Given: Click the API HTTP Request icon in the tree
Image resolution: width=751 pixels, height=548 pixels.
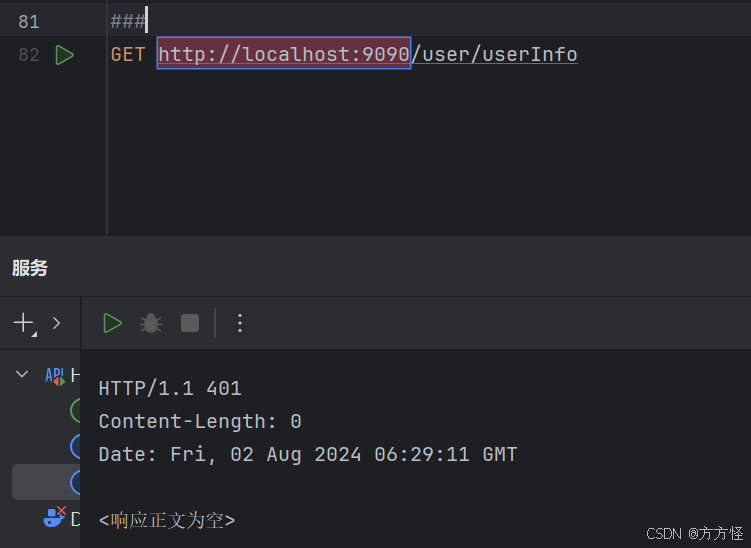Looking at the screenshot, I should (x=55, y=376).
